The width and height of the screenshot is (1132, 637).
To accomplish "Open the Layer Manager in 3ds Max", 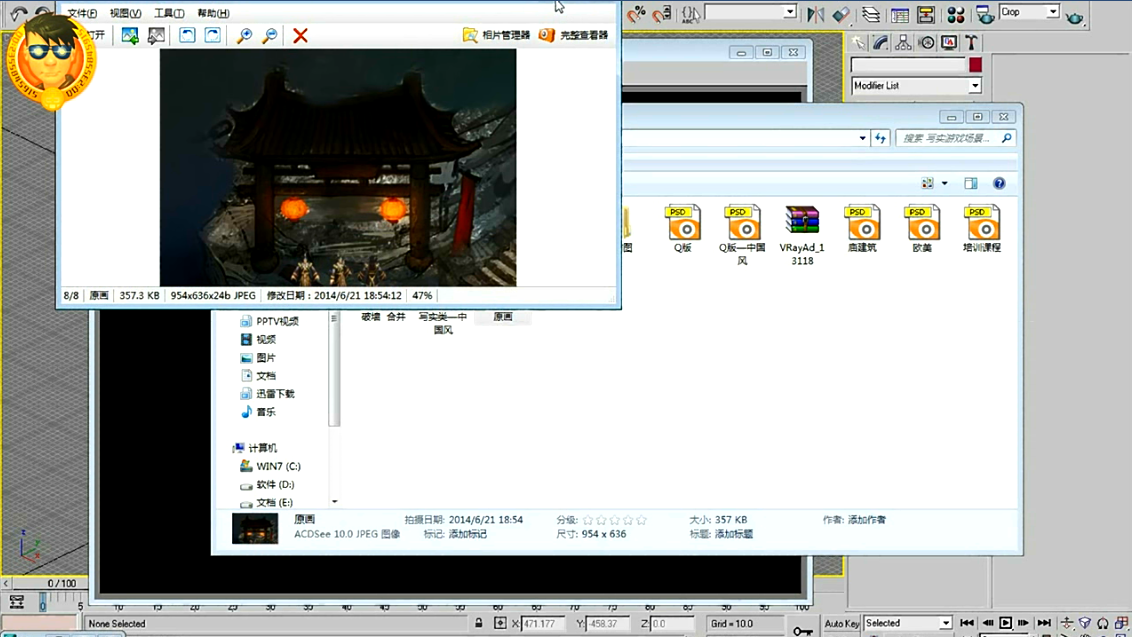I will [x=871, y=14].
